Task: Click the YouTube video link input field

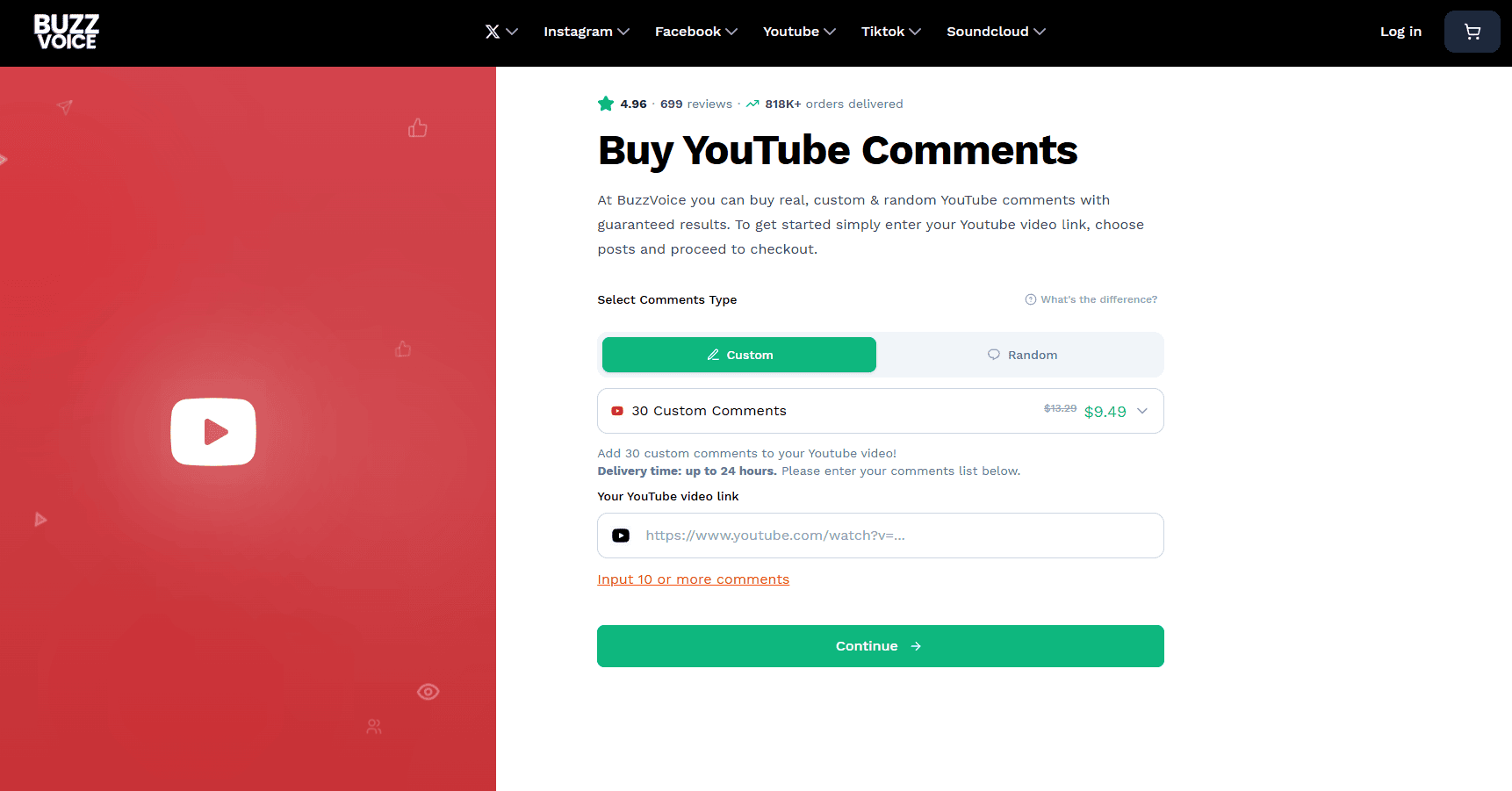Action: pos(881,536)
